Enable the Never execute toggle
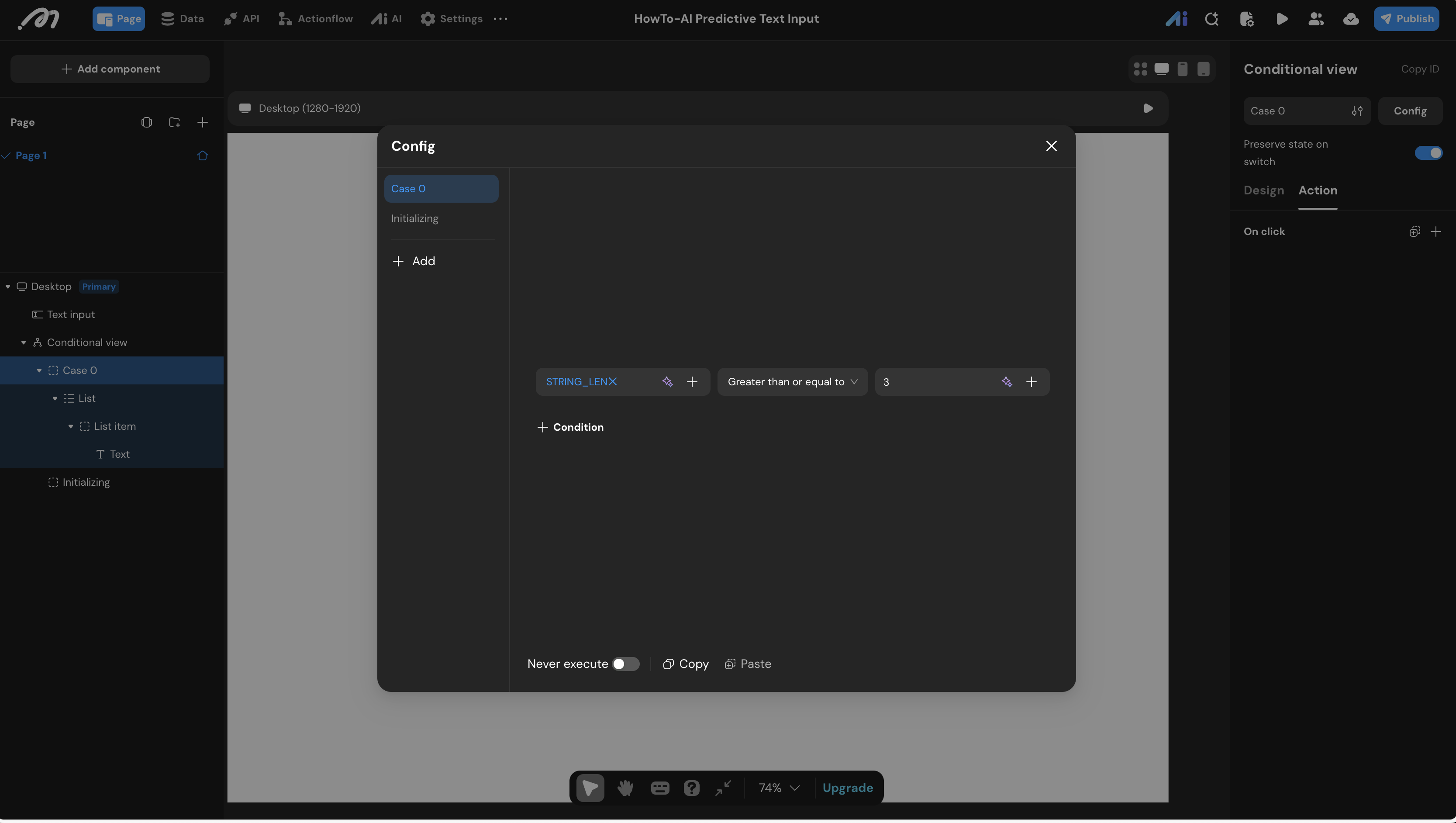The height and width of the screenshot is (823, 1456). click(625, 664)
